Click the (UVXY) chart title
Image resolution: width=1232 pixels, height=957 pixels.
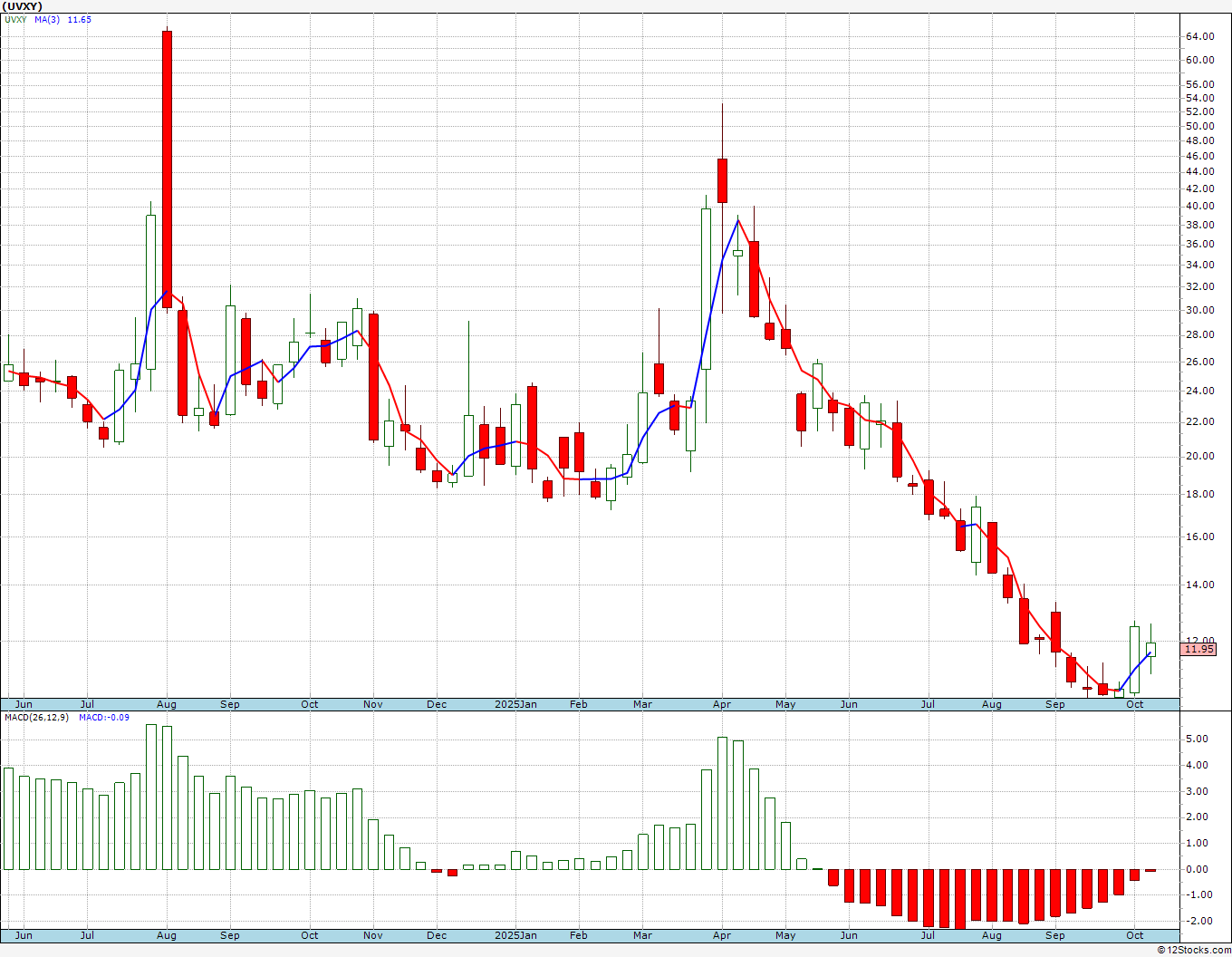pyautogui.click(x=22, y=6)
